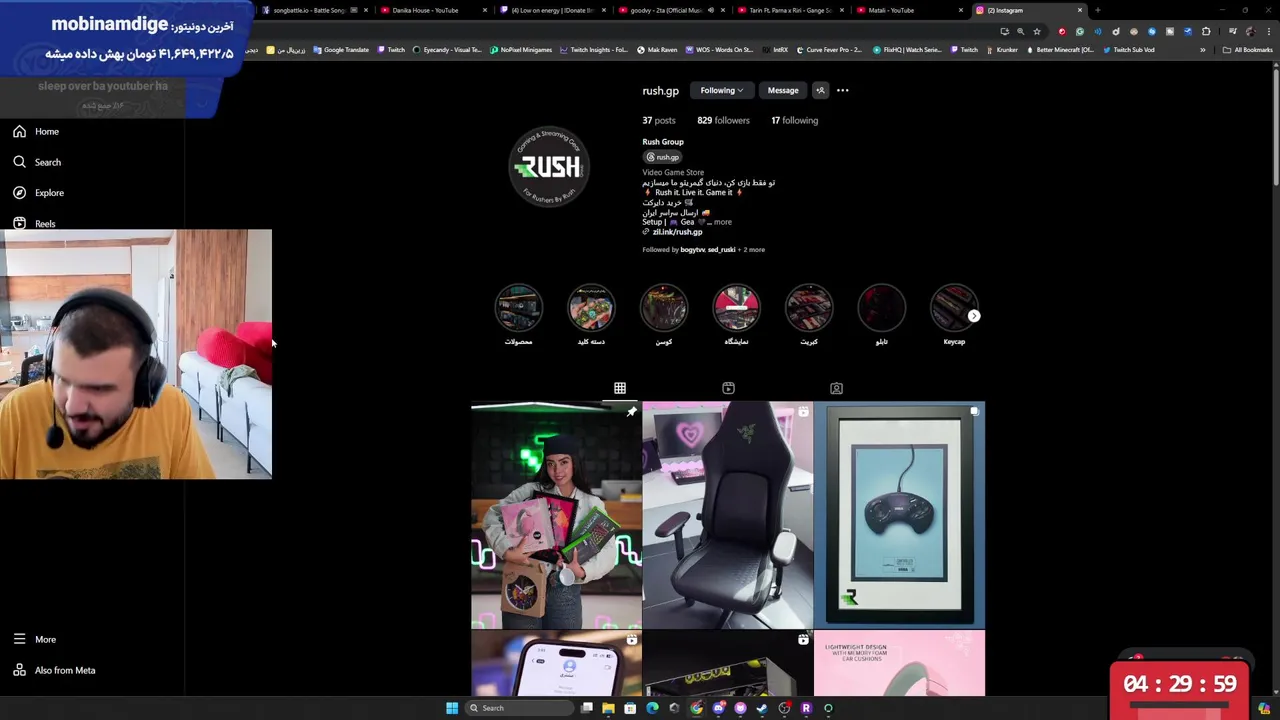
Task: Open the Chrome three-dot menu
Action: (1268, 31)
